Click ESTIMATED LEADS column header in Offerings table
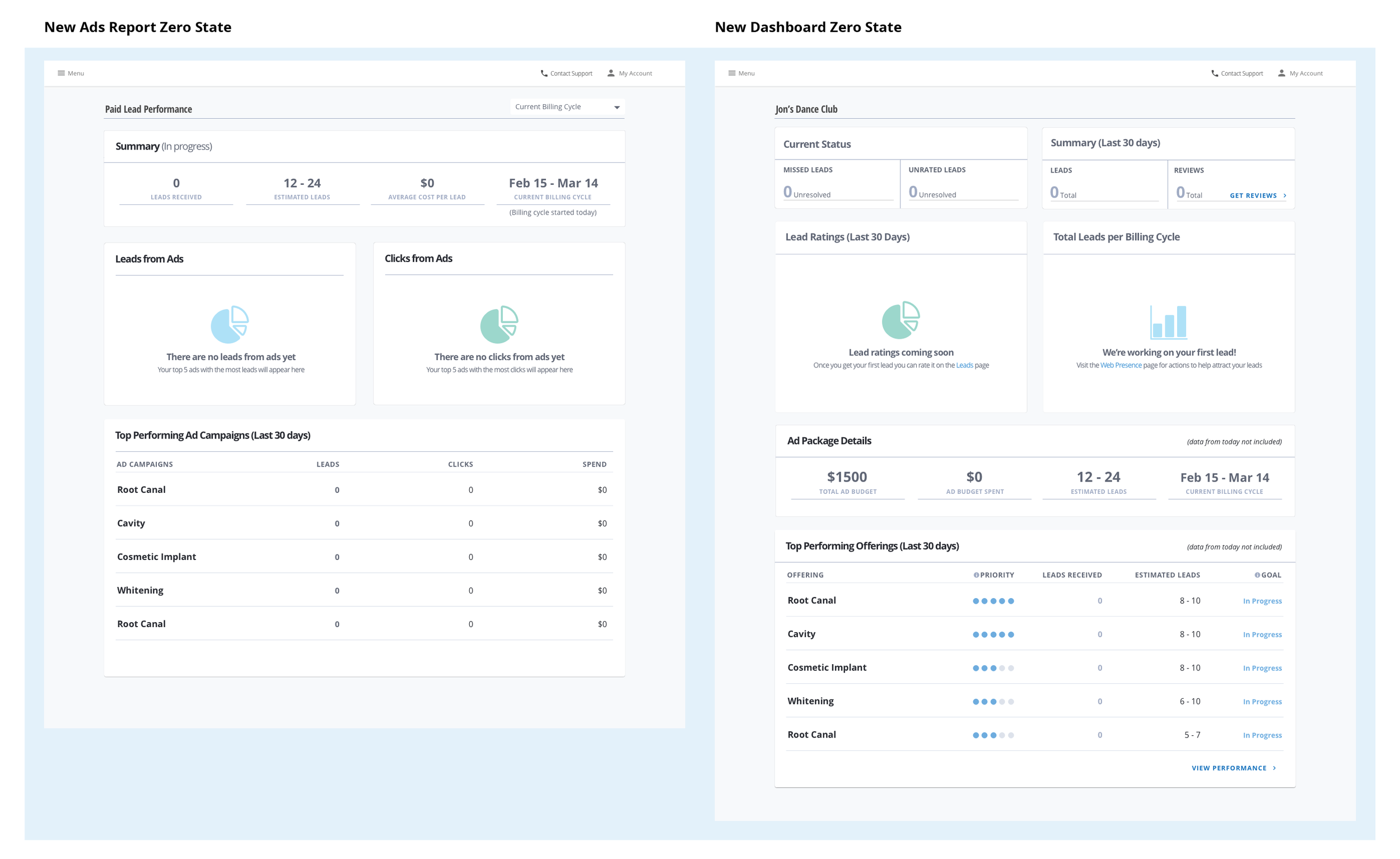This screenshot has width=1400, height=859. (1168, 575)
